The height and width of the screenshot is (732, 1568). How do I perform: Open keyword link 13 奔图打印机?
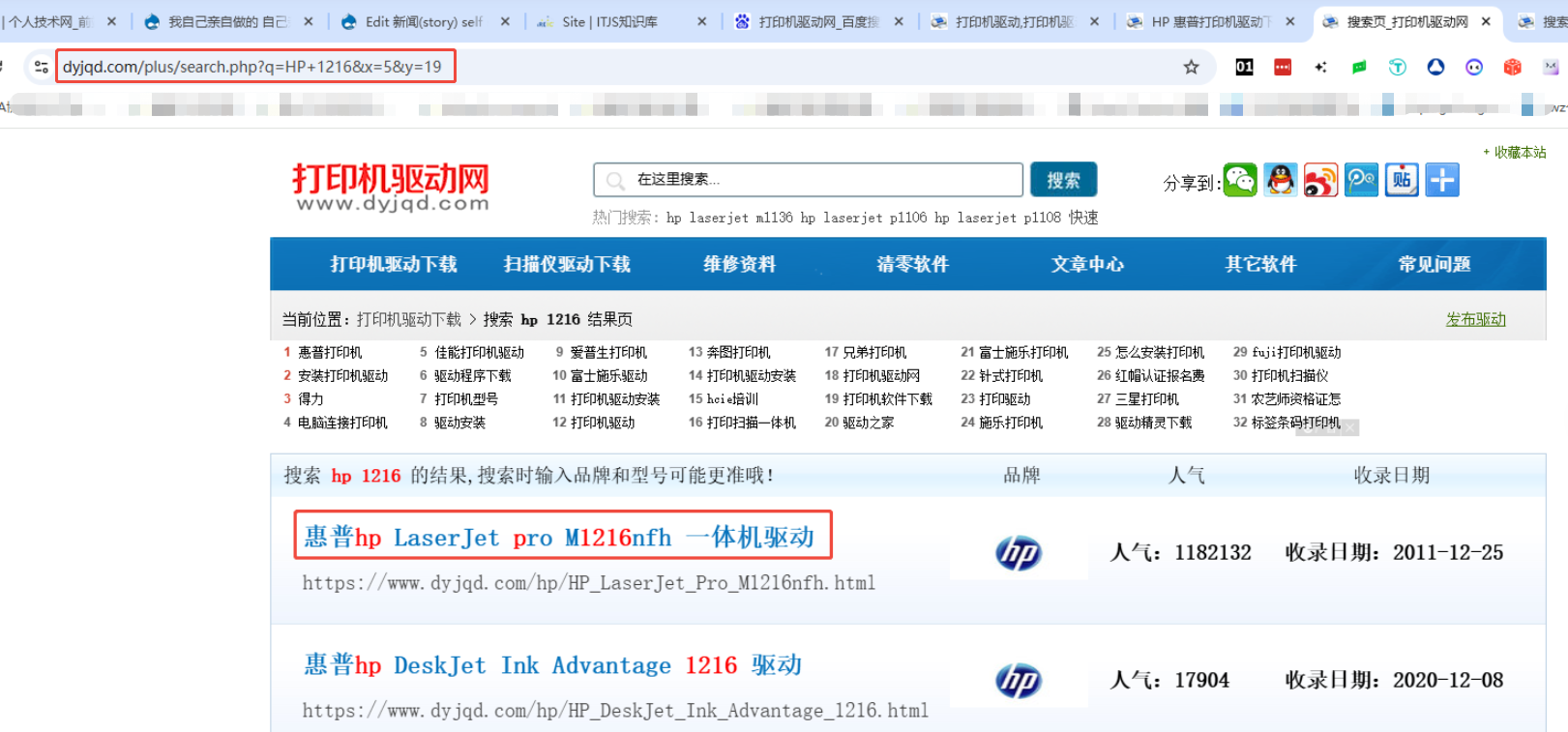click(739, 352)
